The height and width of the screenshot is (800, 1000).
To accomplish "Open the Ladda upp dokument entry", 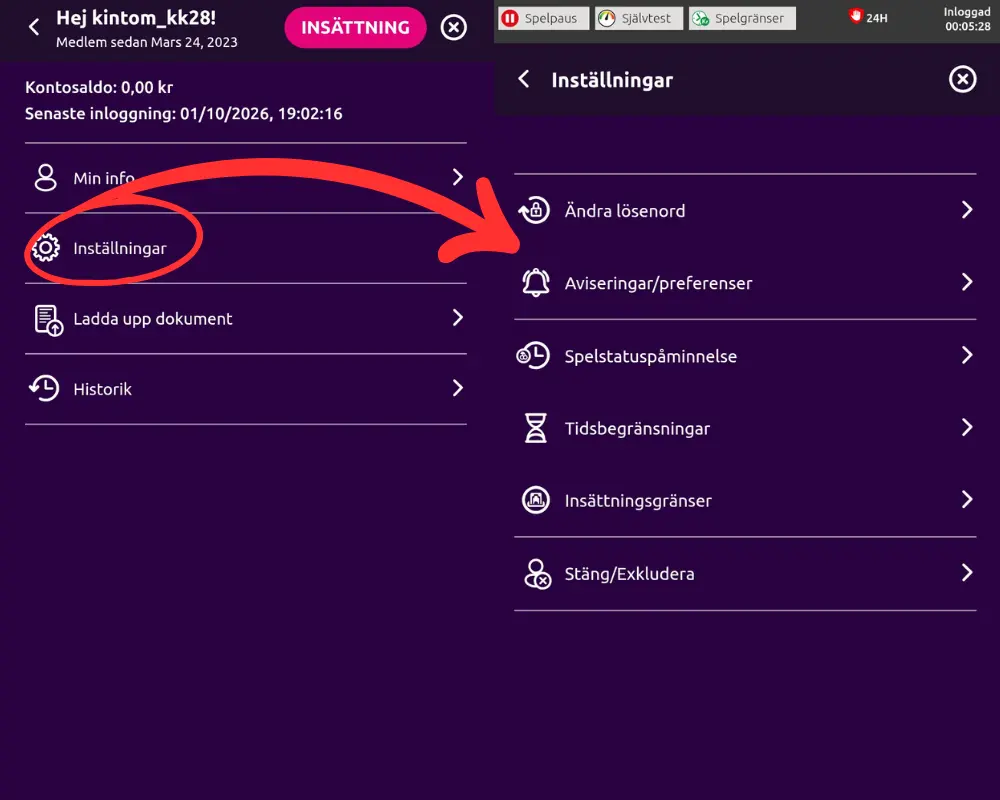I will (x=246, y=318).
